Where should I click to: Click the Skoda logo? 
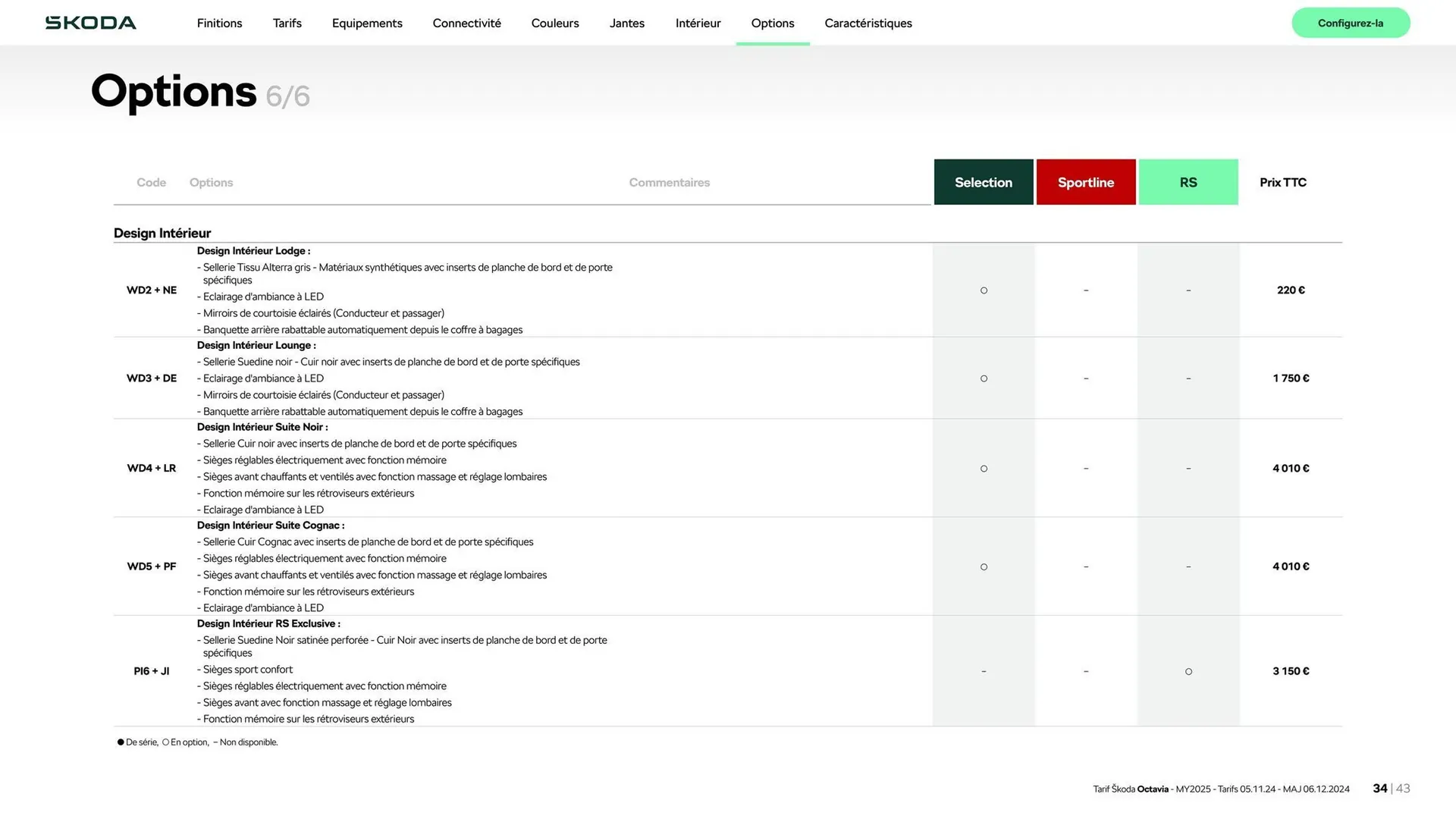[91, 23]
